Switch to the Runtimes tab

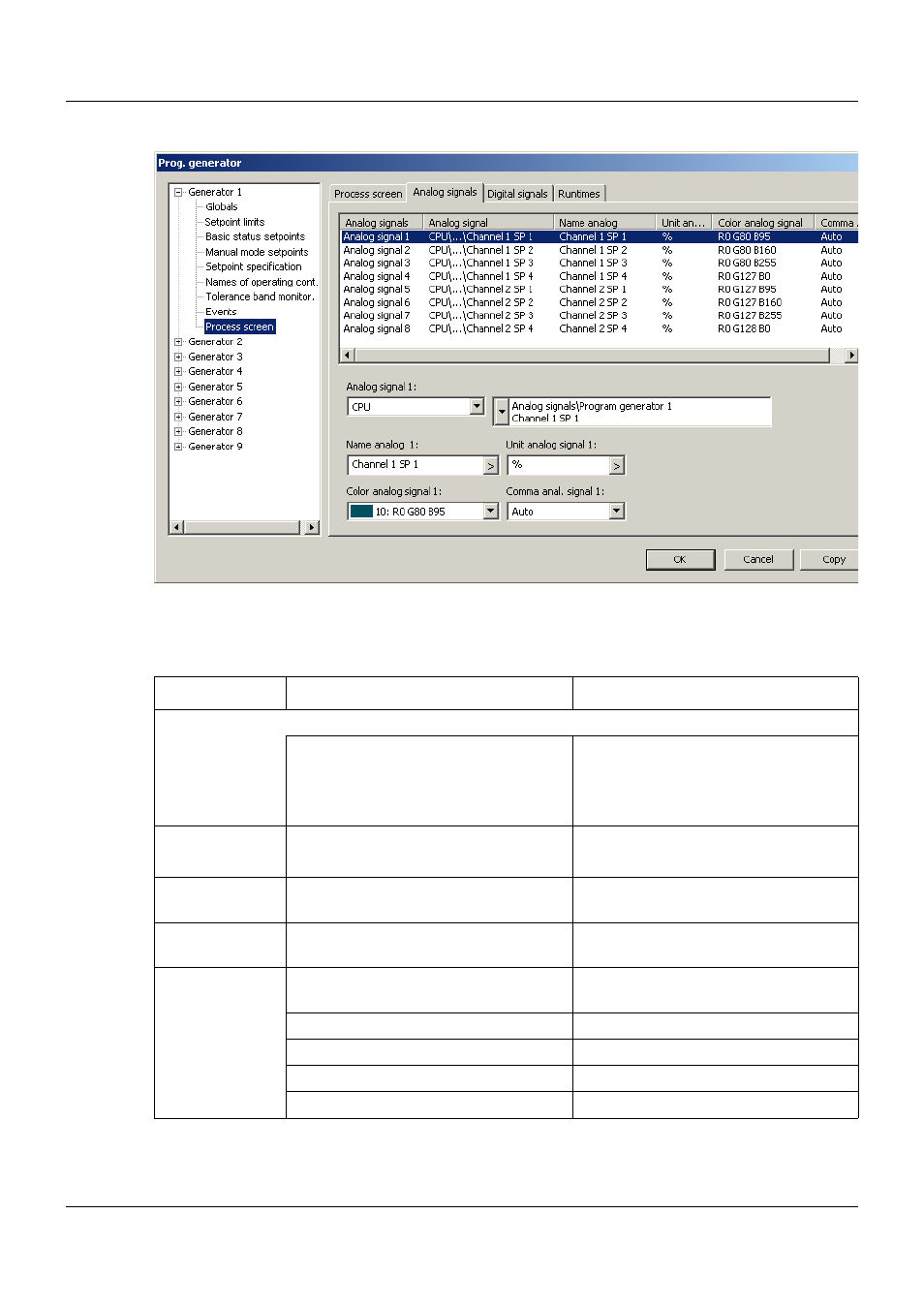579,194
